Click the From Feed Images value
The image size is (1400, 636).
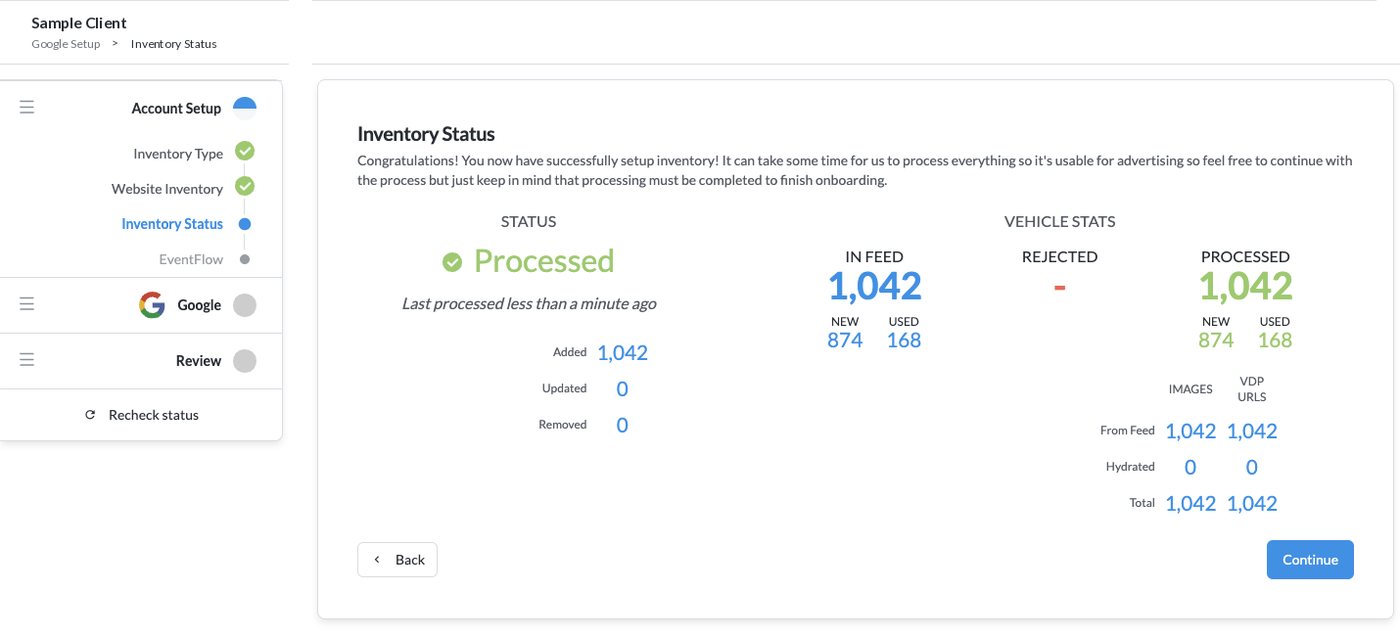click(1190, 431)
